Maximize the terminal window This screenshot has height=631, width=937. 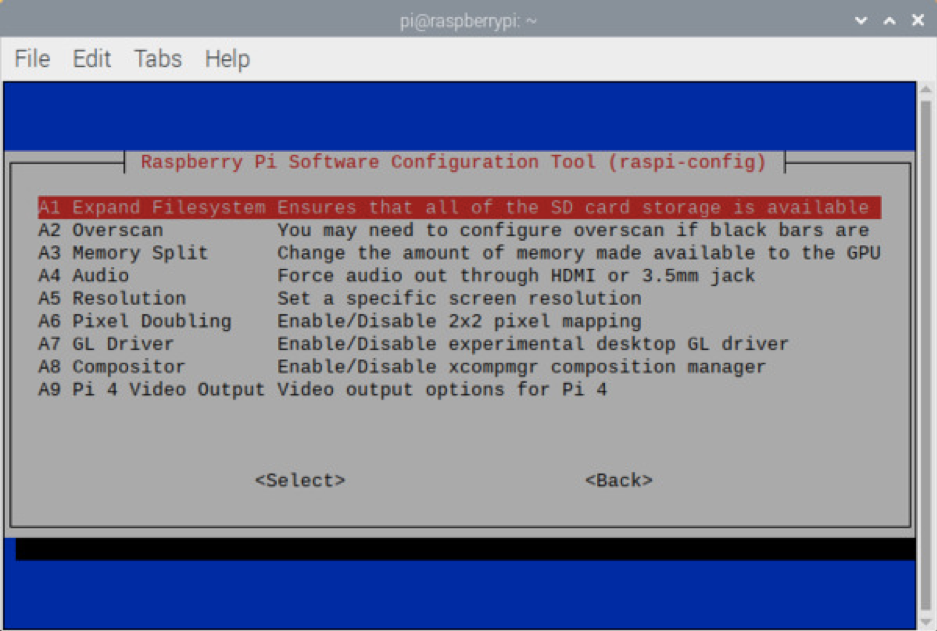coord(889,21)
